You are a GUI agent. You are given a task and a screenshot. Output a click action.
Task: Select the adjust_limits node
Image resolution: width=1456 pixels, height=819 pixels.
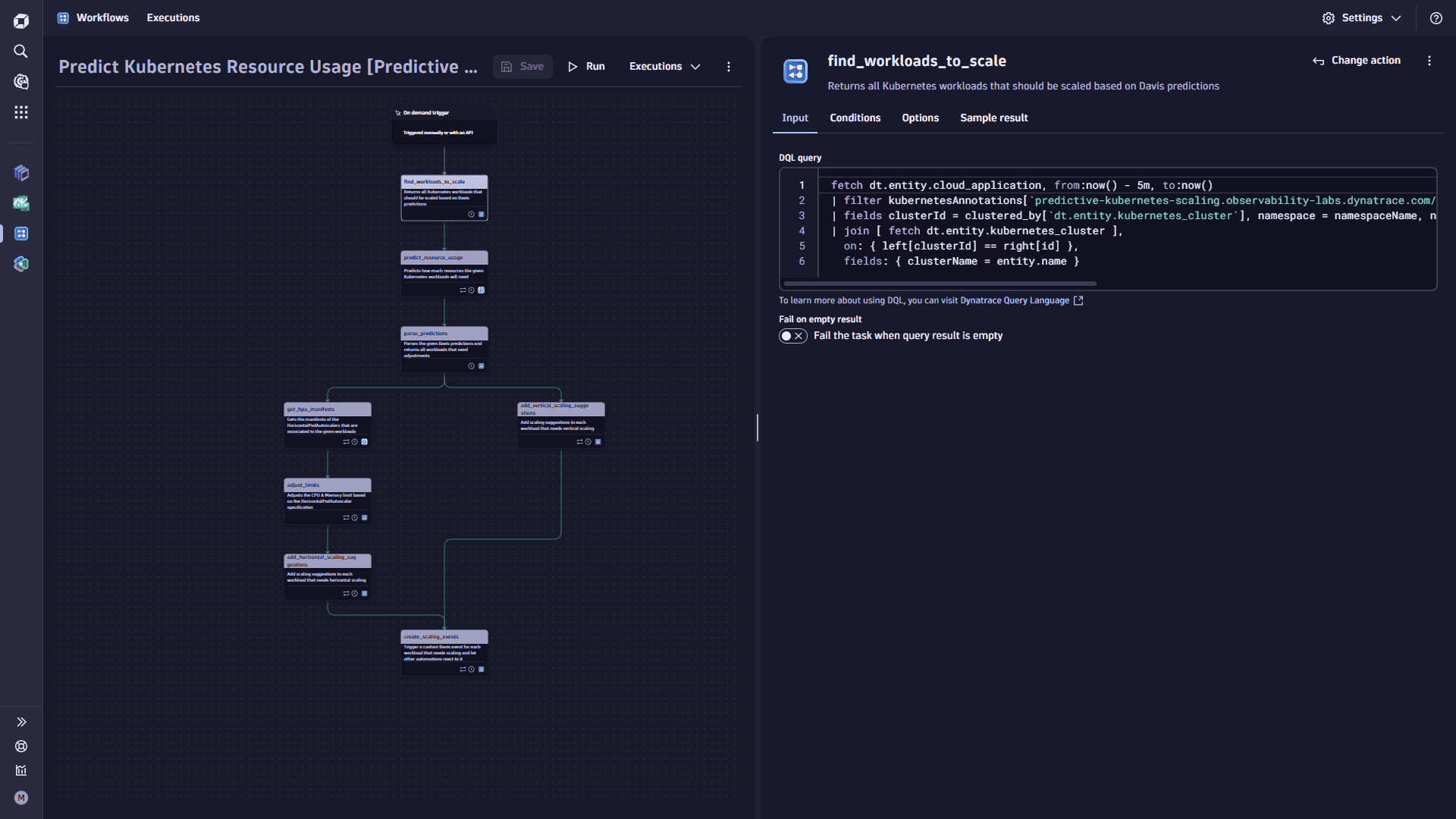[328, 501]
